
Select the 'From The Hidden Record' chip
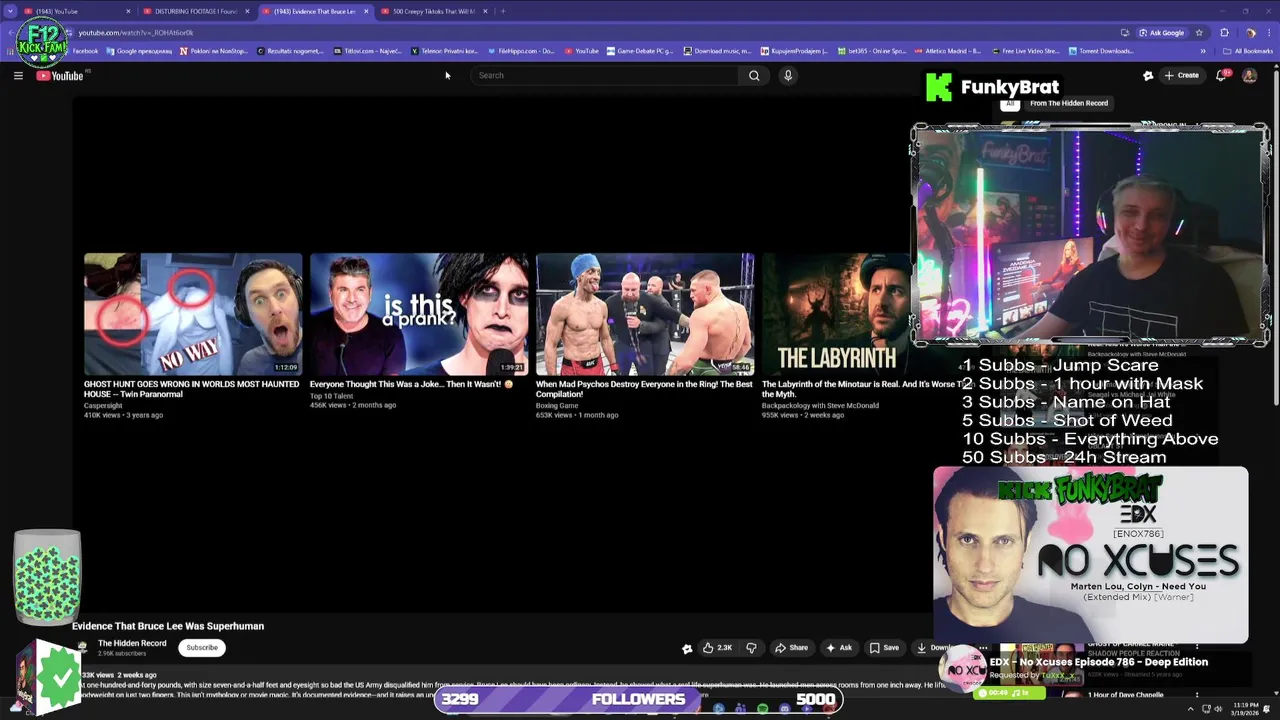[1068, 103]
